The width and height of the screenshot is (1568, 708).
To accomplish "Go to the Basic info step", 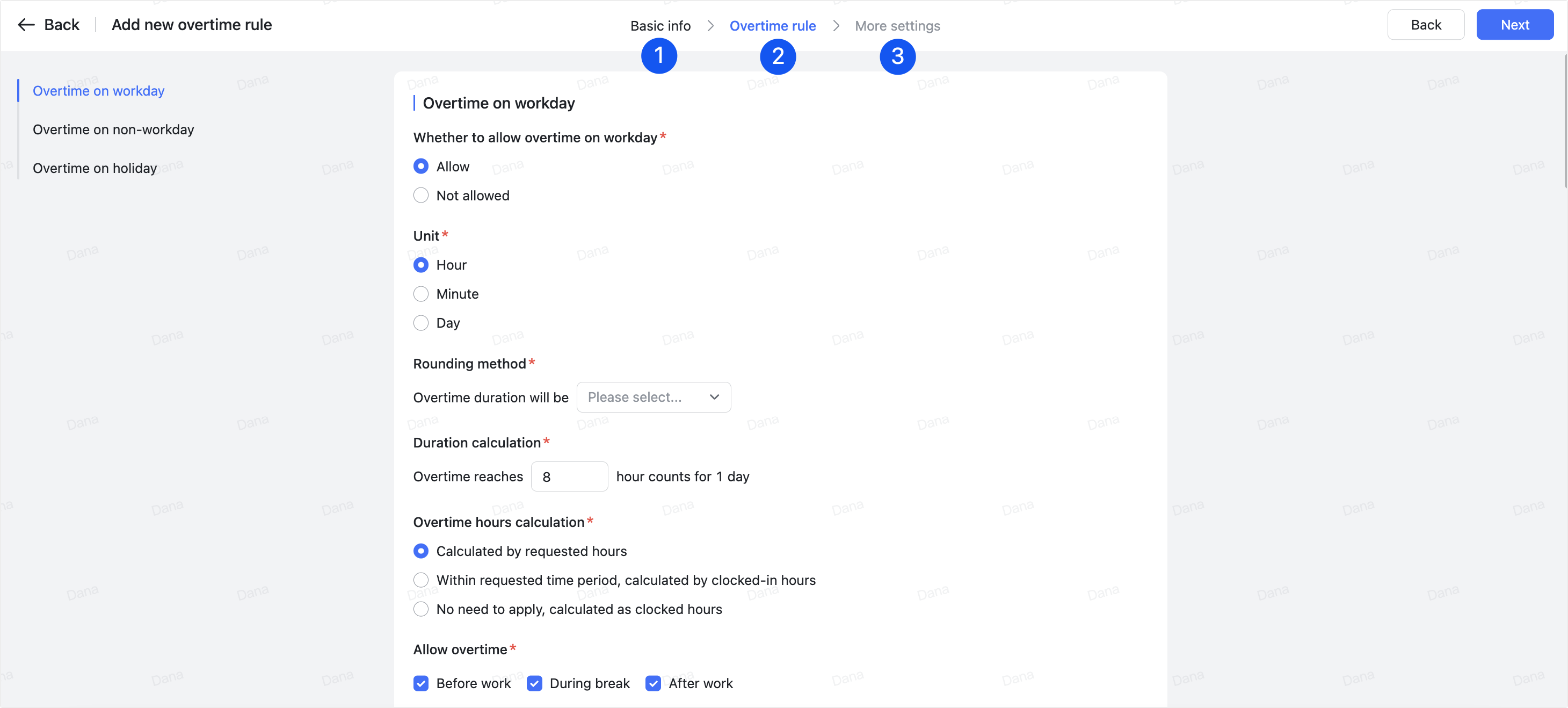I will 660,26.
